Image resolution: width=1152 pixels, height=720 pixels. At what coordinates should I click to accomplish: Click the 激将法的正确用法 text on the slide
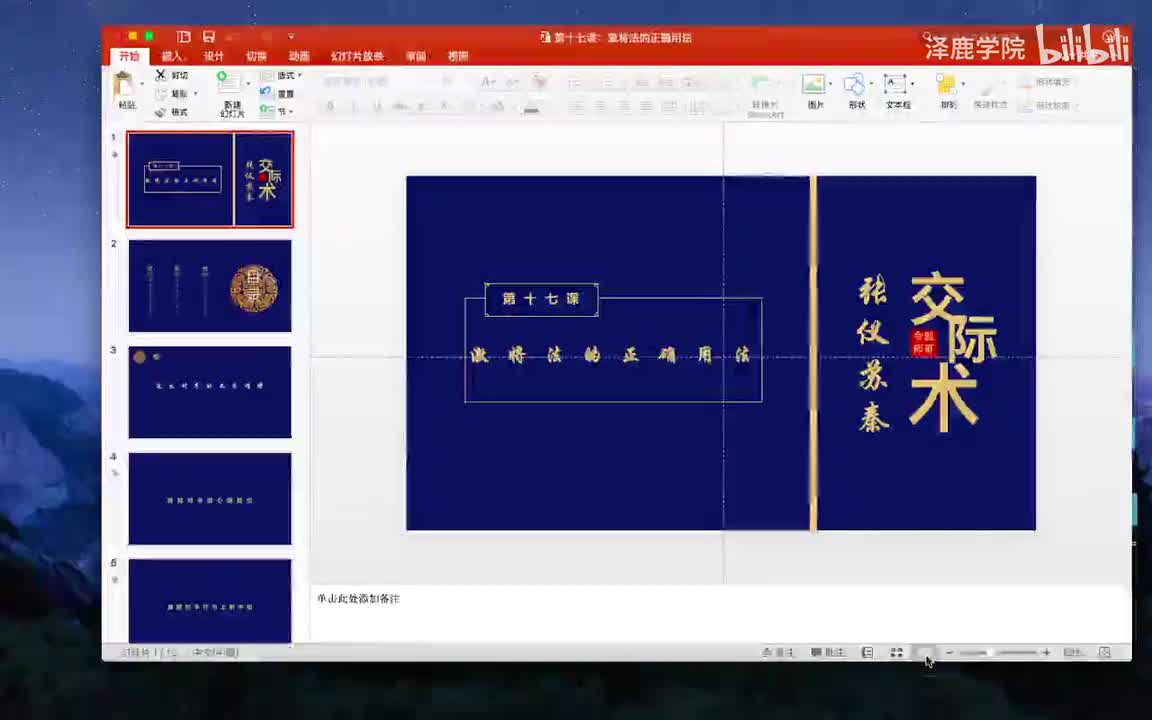tap(610, 356)
